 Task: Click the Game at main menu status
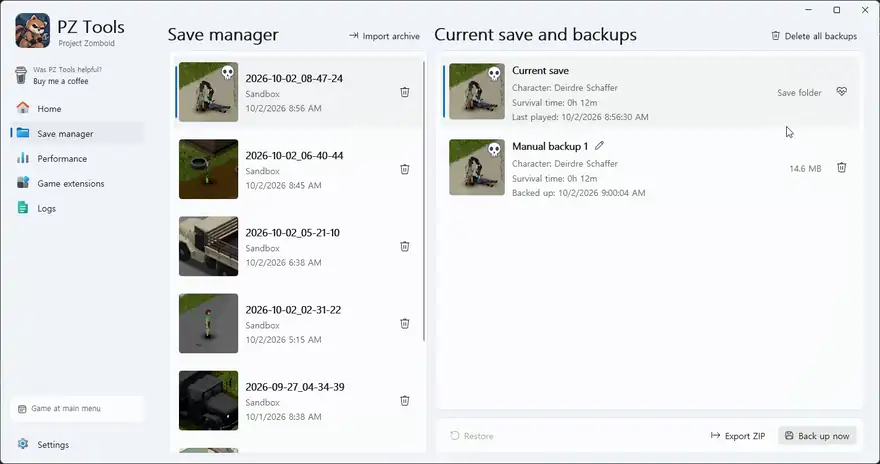pyautogui.click(x=77, y=409)
